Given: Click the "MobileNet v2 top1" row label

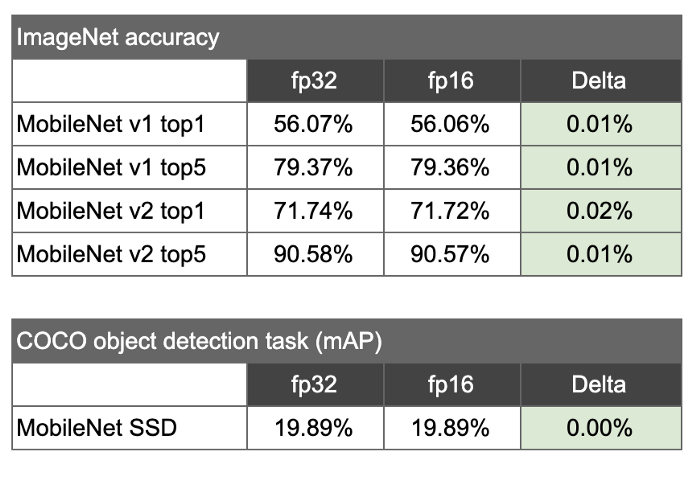Looking at the screenshot, I should 110,211.
